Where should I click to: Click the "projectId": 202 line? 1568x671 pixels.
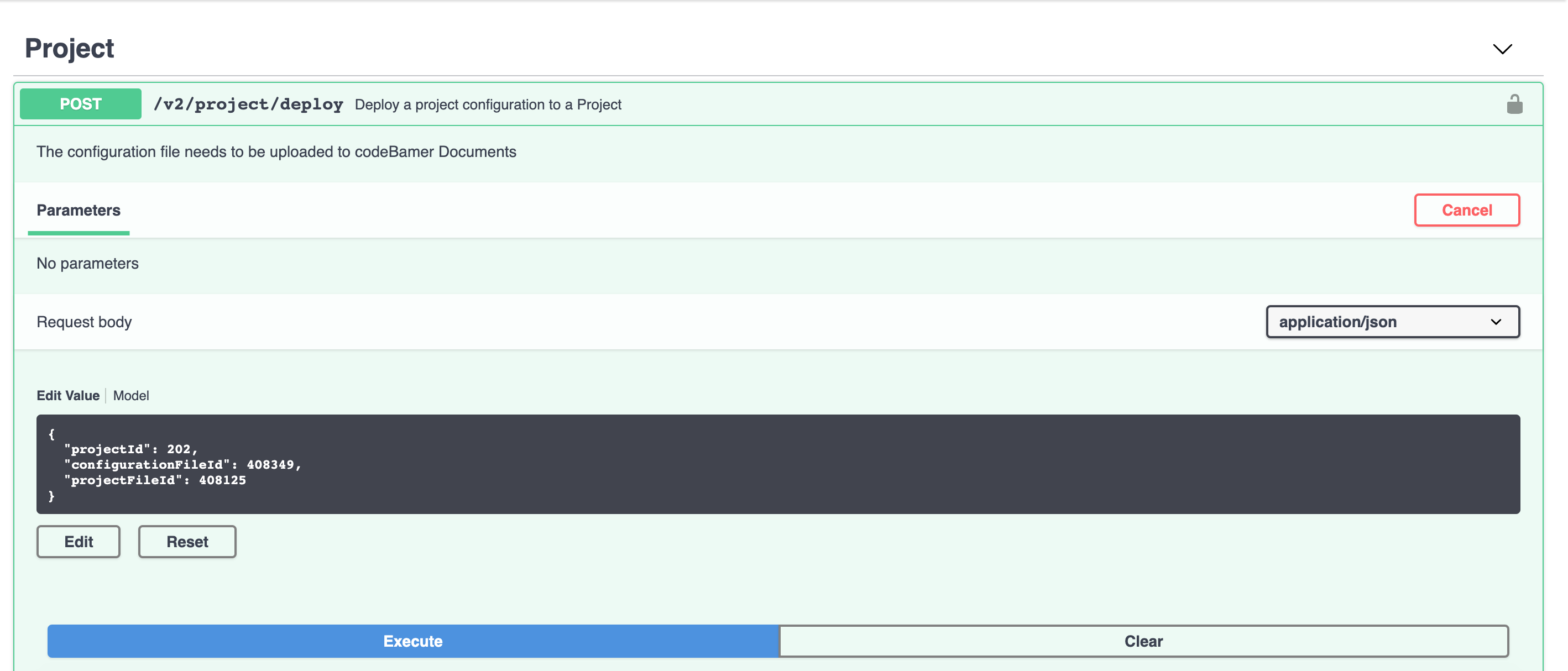132,449
